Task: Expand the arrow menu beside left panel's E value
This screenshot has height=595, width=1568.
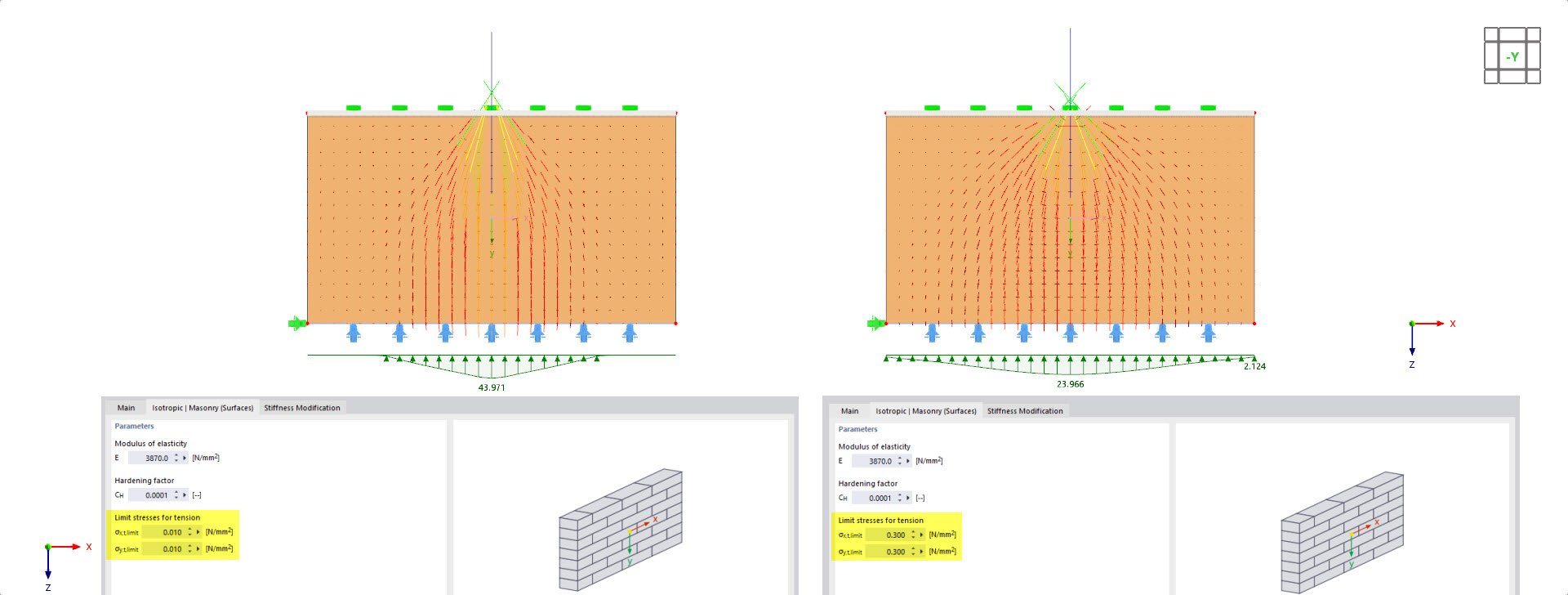Action: (x=185, y=459)
